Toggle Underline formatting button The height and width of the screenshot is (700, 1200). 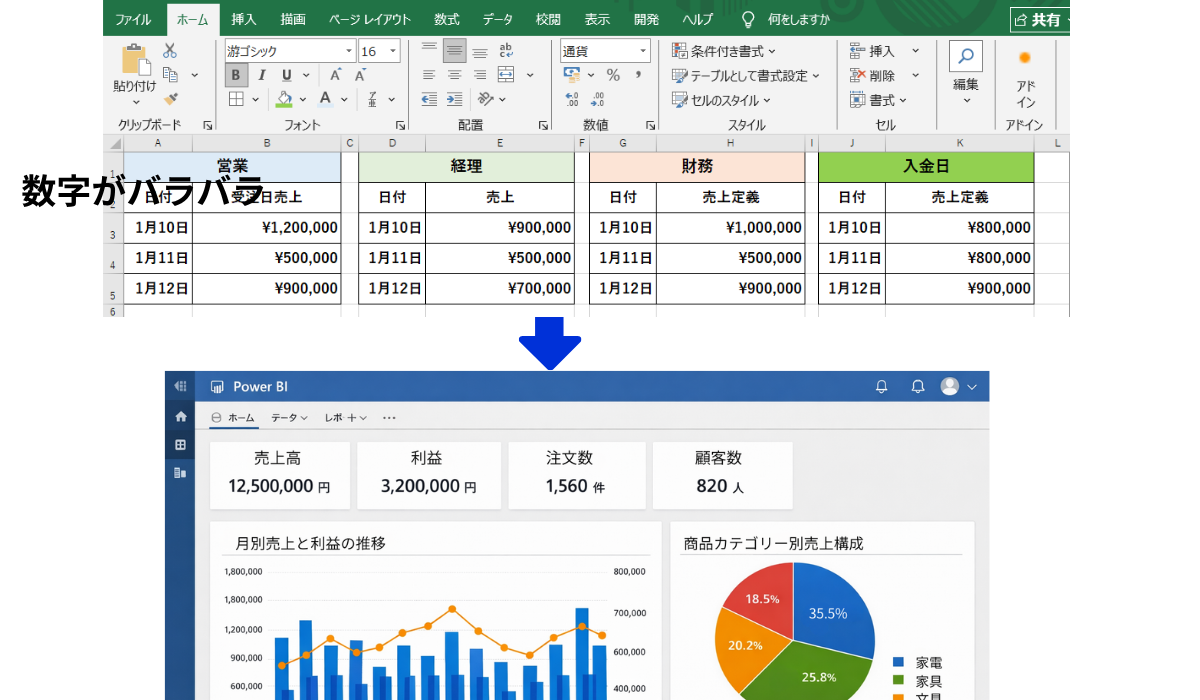287,75
